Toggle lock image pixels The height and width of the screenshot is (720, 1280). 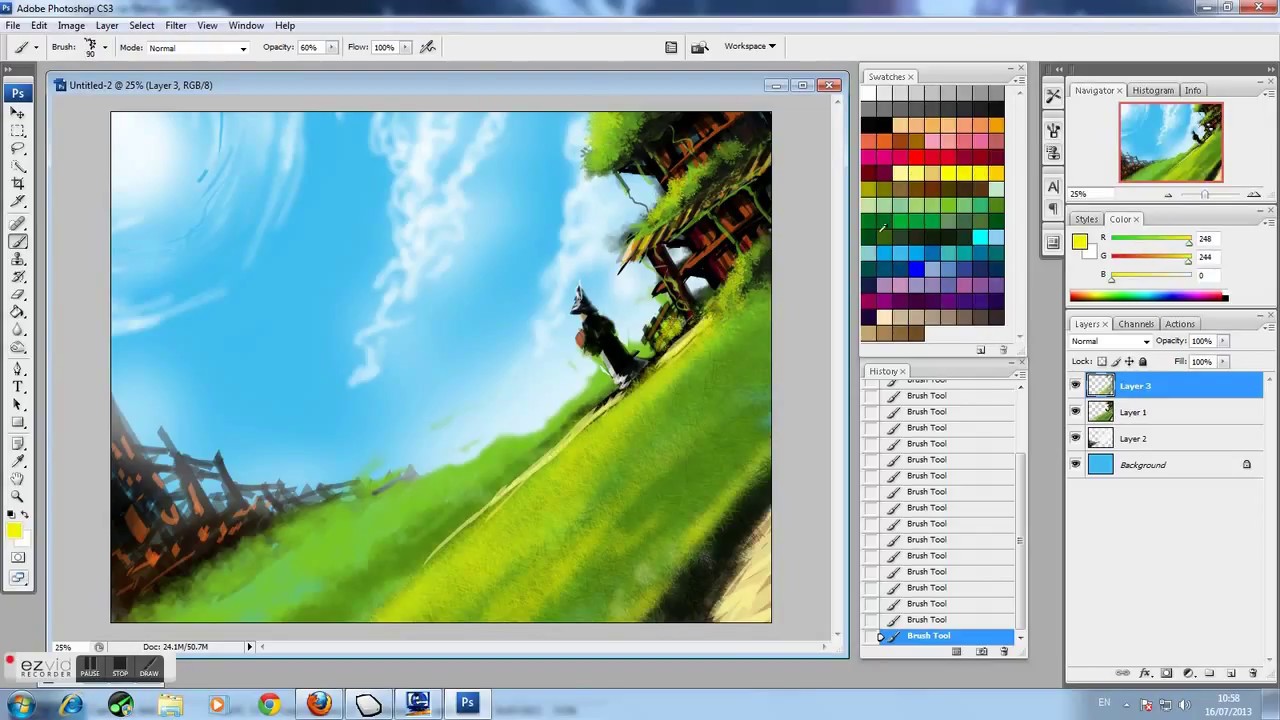(1116, 361)
